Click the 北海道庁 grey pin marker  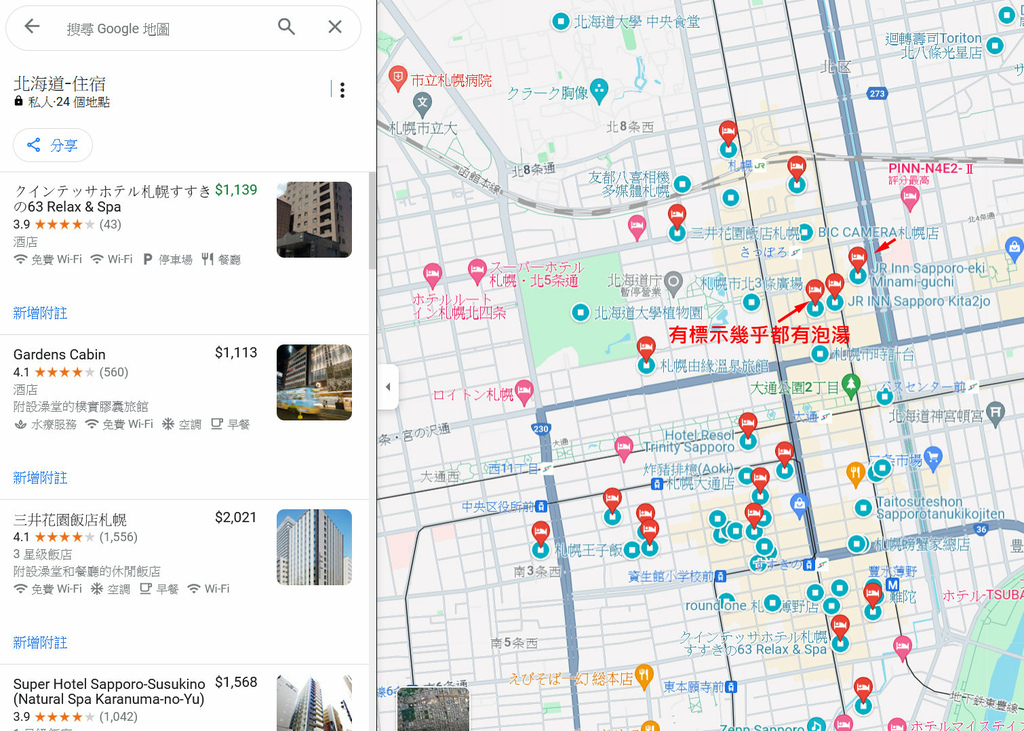tap(673, 284)
